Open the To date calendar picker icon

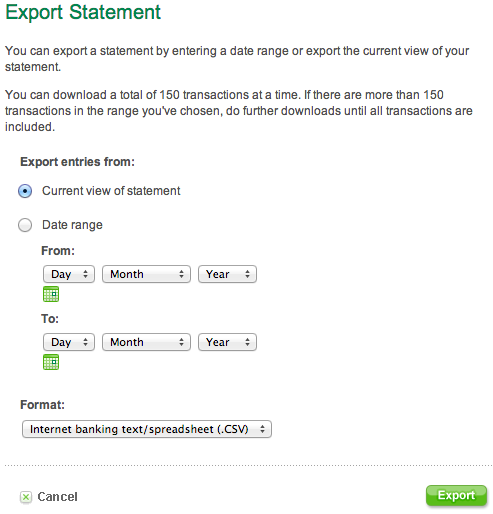[x=51, y=362]
